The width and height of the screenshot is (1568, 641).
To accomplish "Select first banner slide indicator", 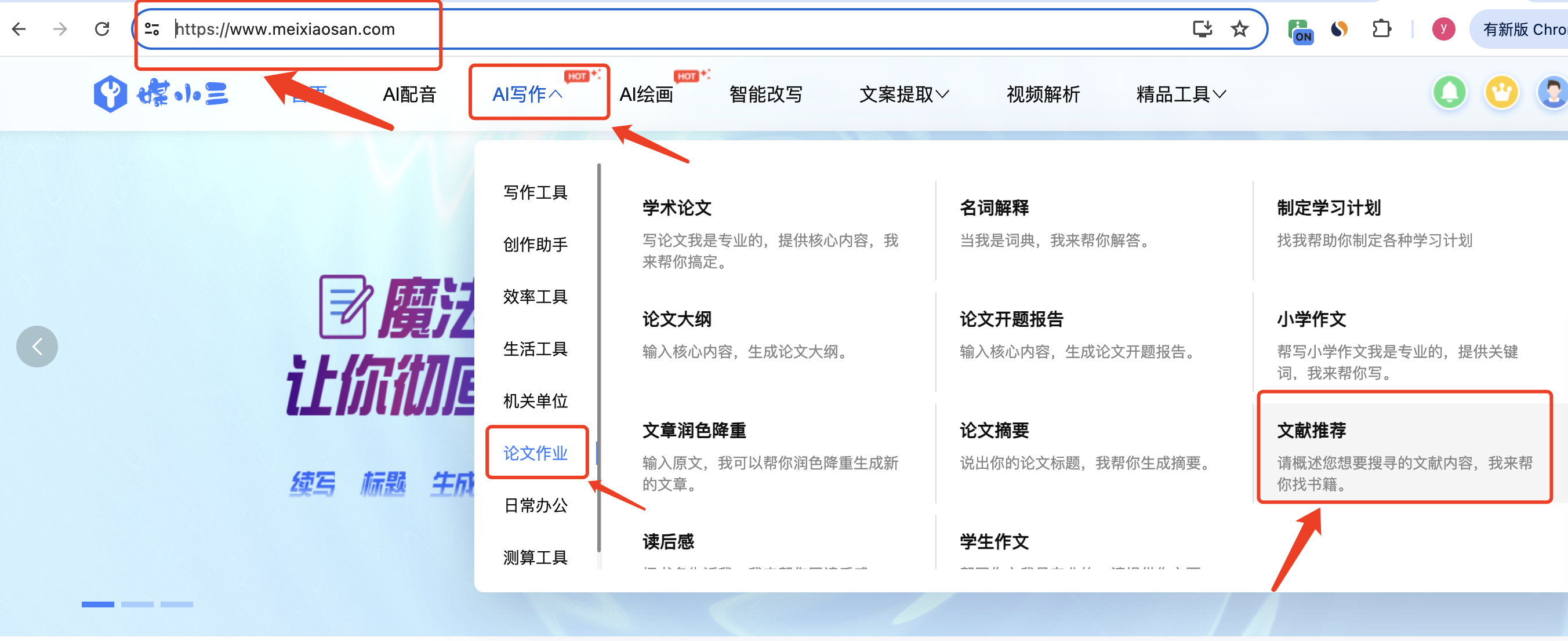I will pos(97,604).
